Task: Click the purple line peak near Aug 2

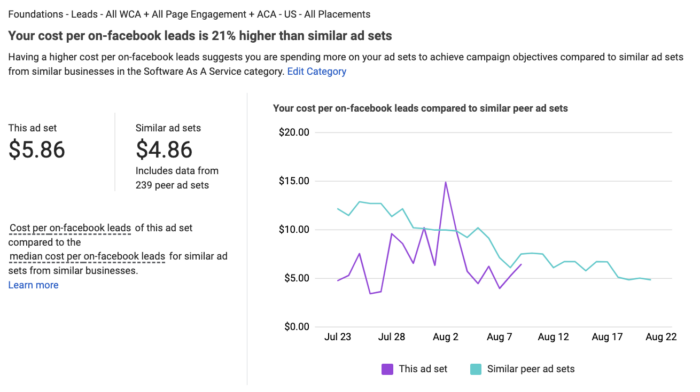Action: coord(446,183)
